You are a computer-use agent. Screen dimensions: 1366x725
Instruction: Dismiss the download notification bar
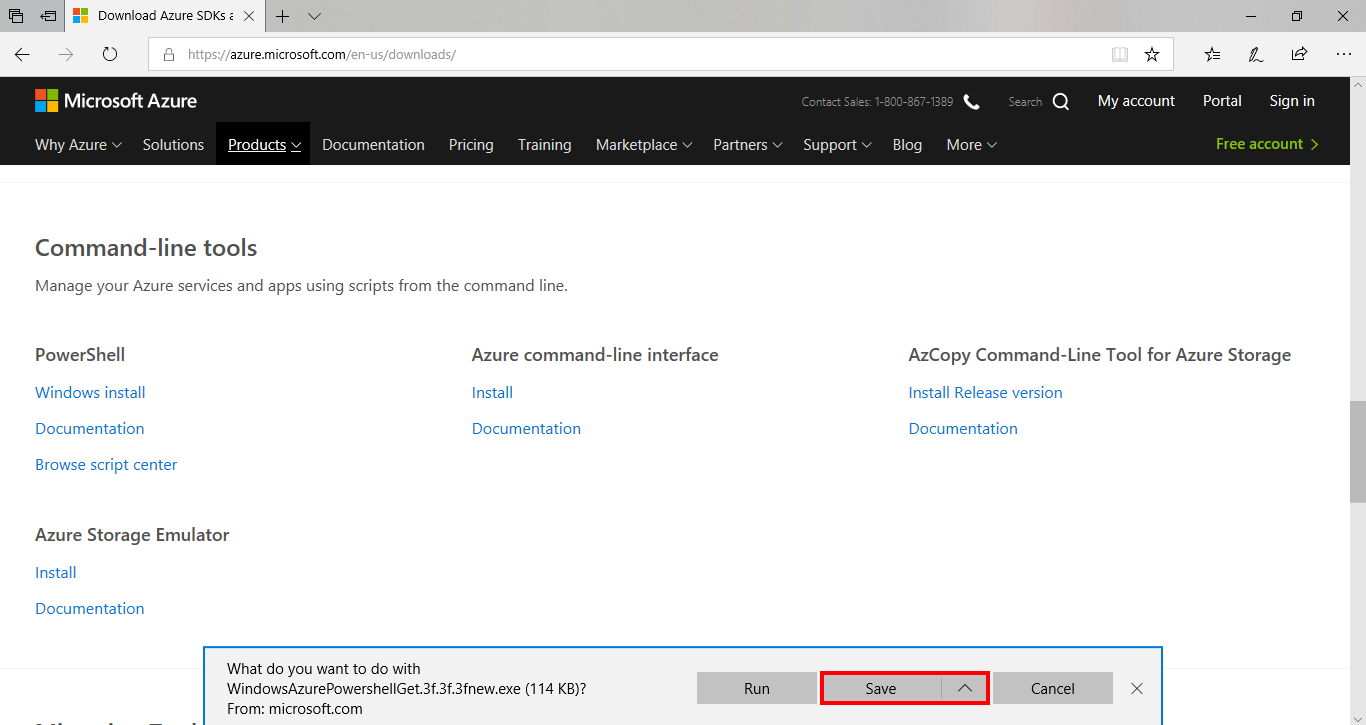tap(1137, 688)
